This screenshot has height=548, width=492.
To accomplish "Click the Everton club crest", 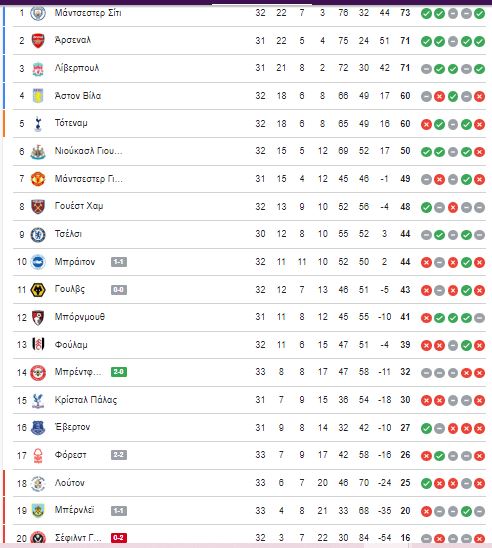I will (38, 427).
